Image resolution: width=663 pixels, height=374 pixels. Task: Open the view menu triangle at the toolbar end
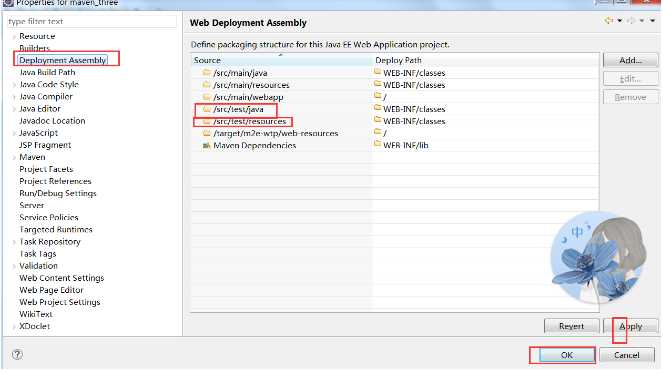652,20
